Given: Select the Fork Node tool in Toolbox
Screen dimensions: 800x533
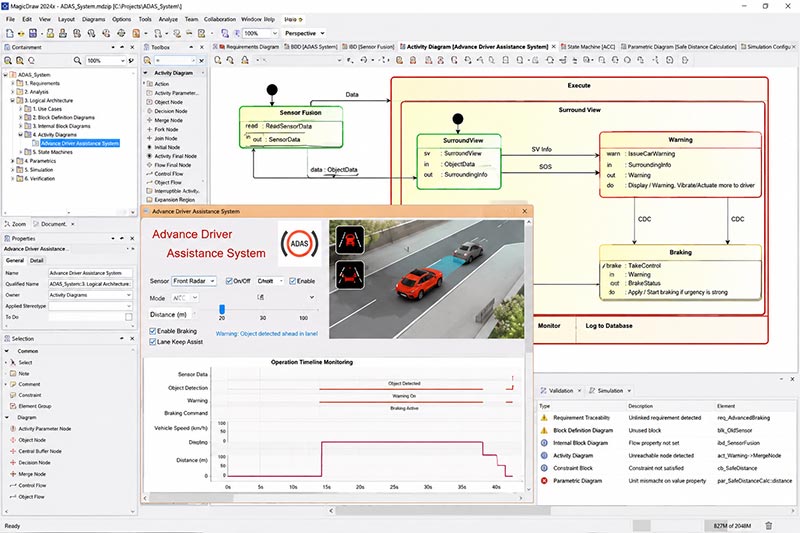Looking at the screenshot, I should point(166,129).
